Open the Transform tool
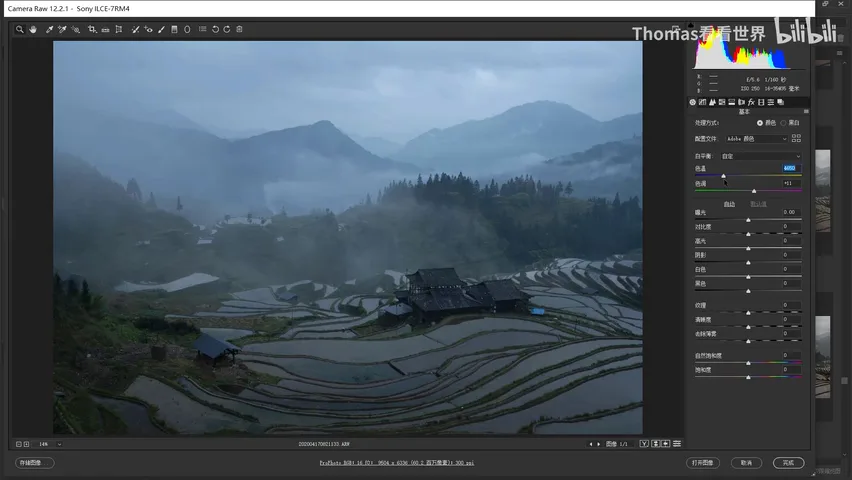This screenshot has height=480, width=852. [x=118, y=29]
